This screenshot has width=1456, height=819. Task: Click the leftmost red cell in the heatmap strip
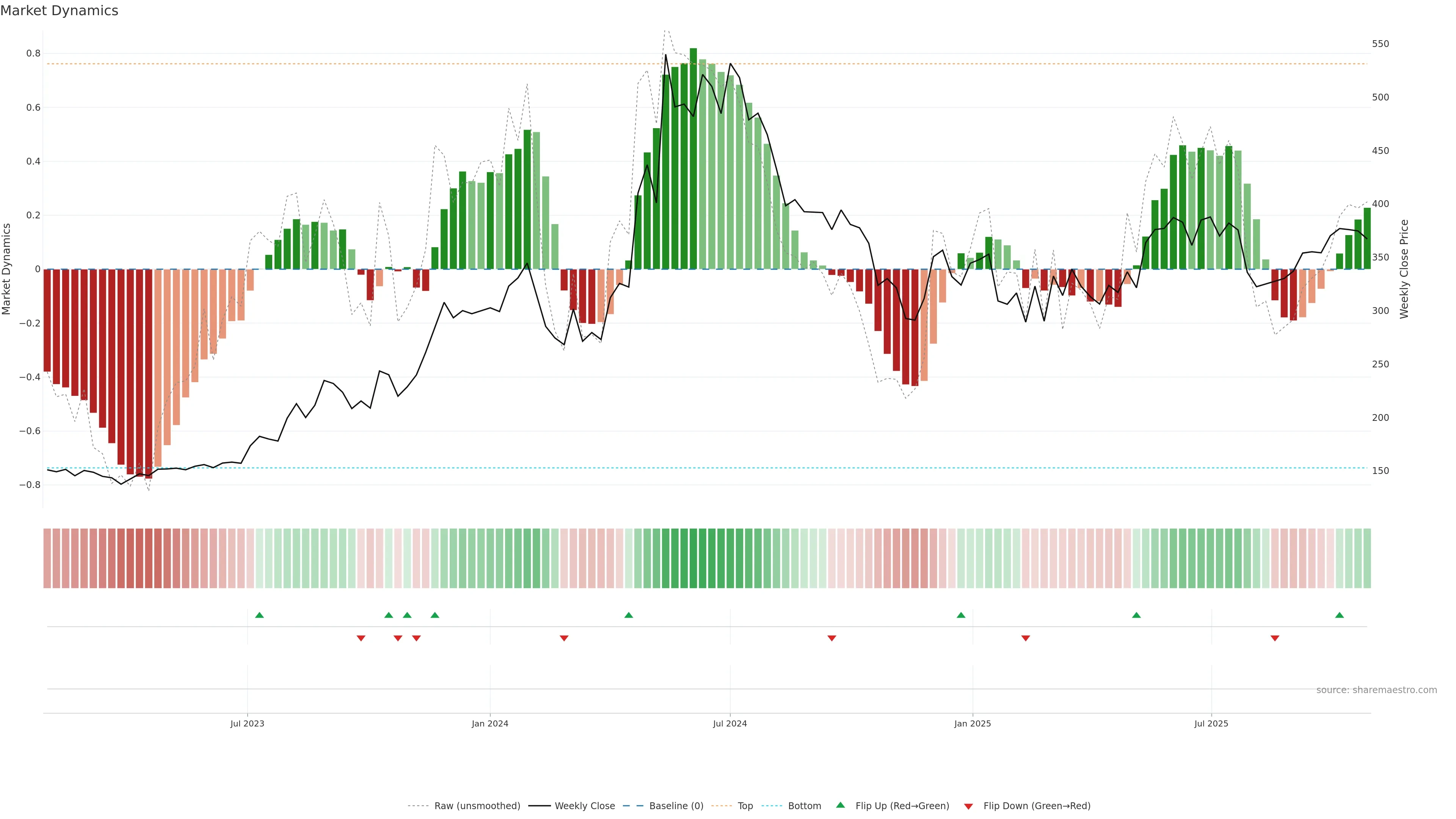tap(47, 558)
